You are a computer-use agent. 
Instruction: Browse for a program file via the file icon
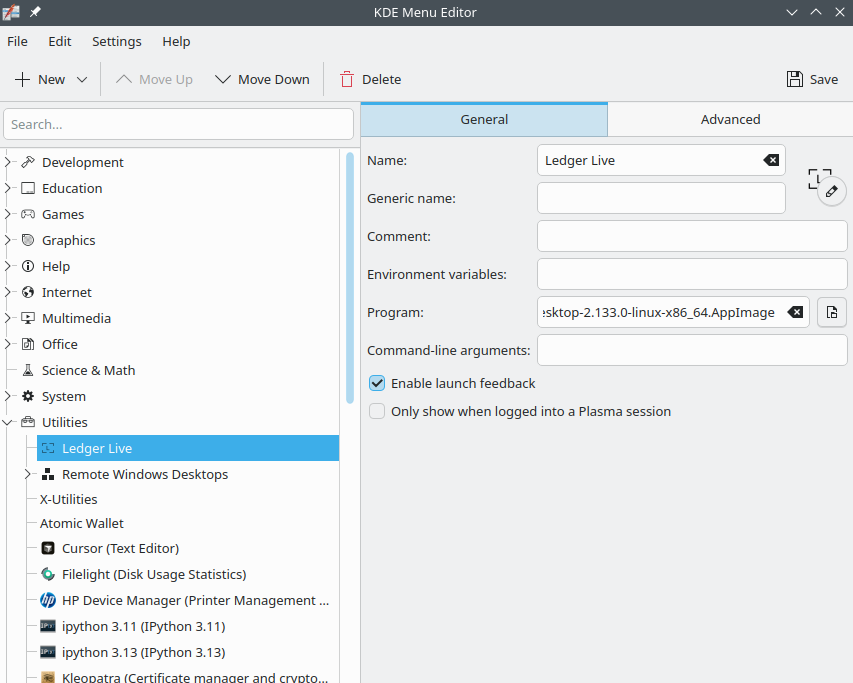[831, 312]
